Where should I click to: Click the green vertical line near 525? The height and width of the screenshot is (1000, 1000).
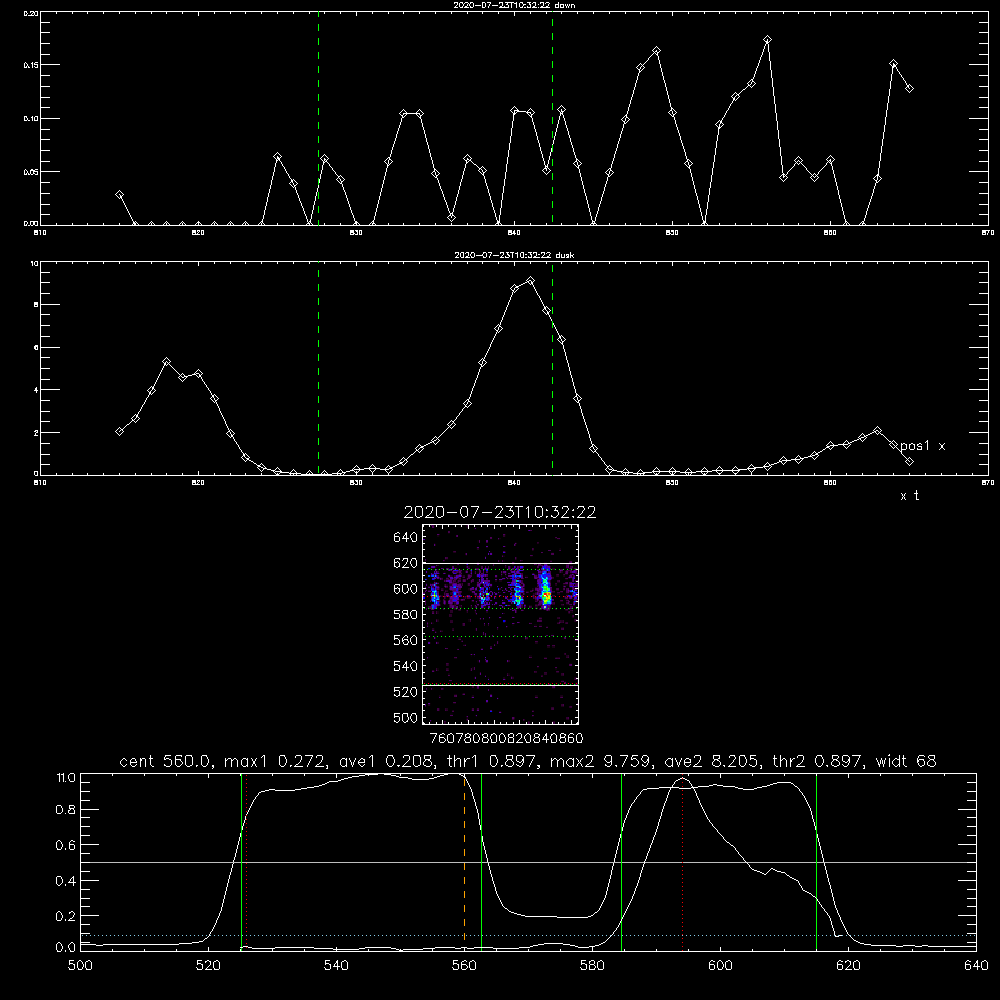coord(241,861)
